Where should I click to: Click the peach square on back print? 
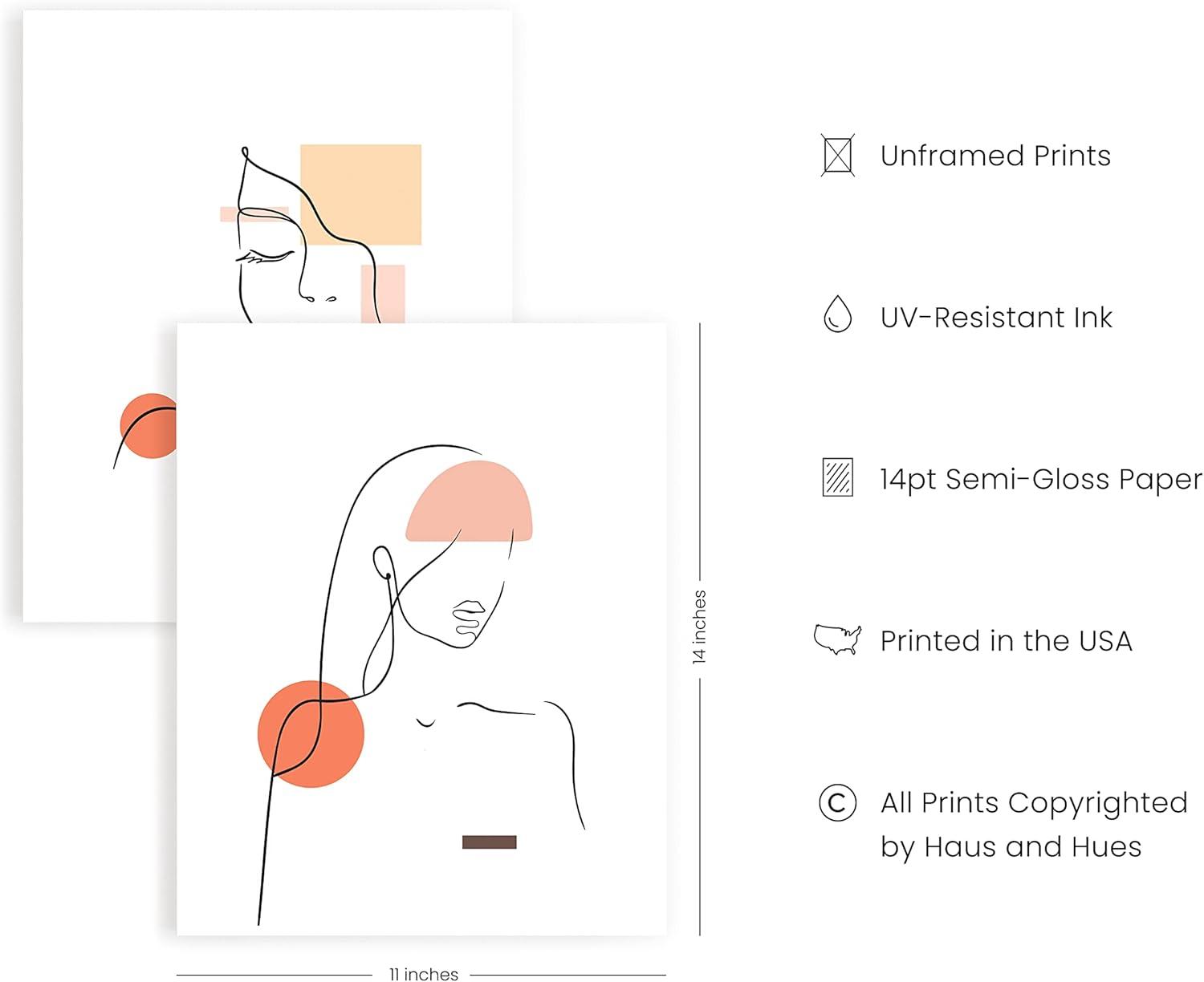[360, 194]
